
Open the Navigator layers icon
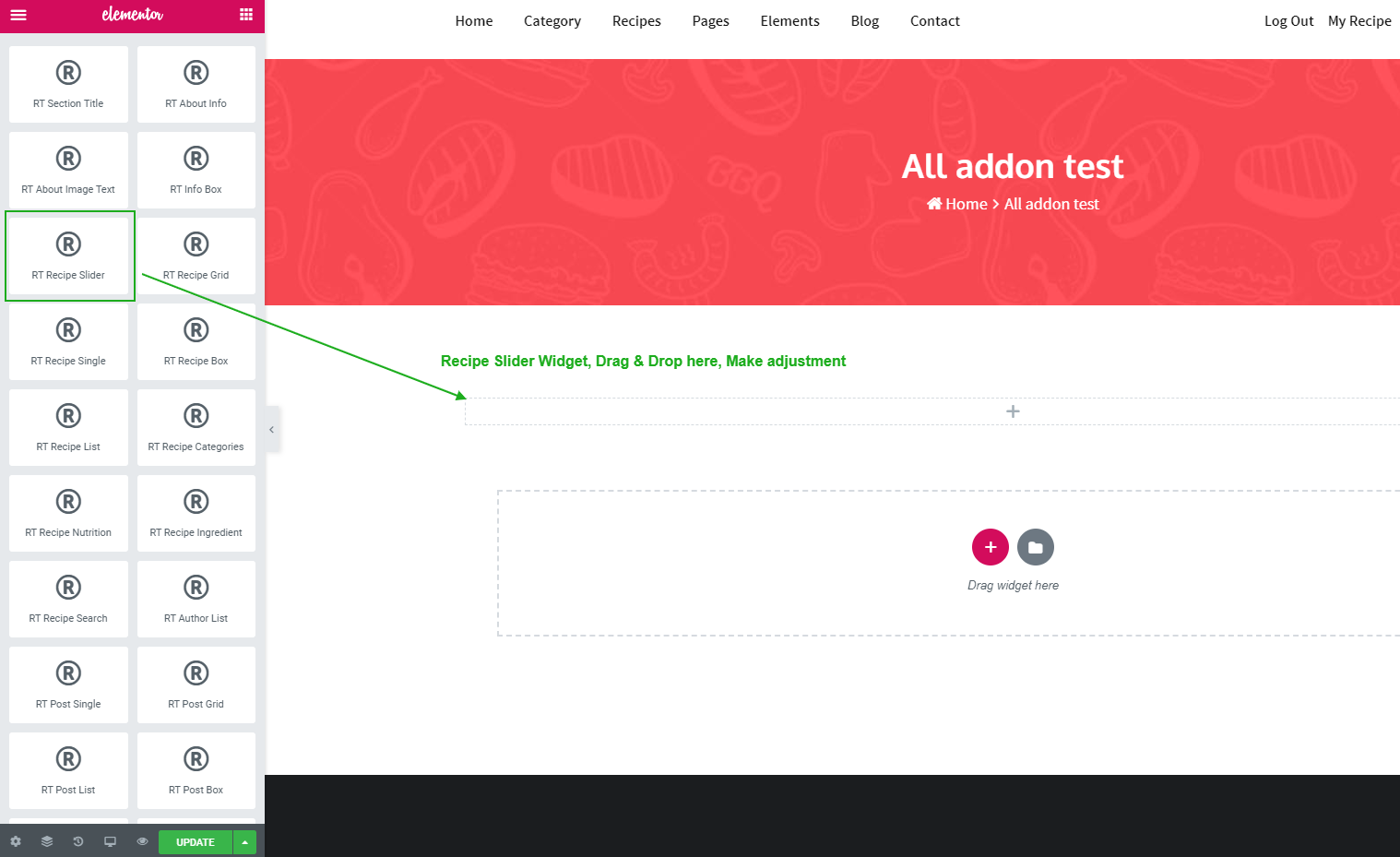47,841
